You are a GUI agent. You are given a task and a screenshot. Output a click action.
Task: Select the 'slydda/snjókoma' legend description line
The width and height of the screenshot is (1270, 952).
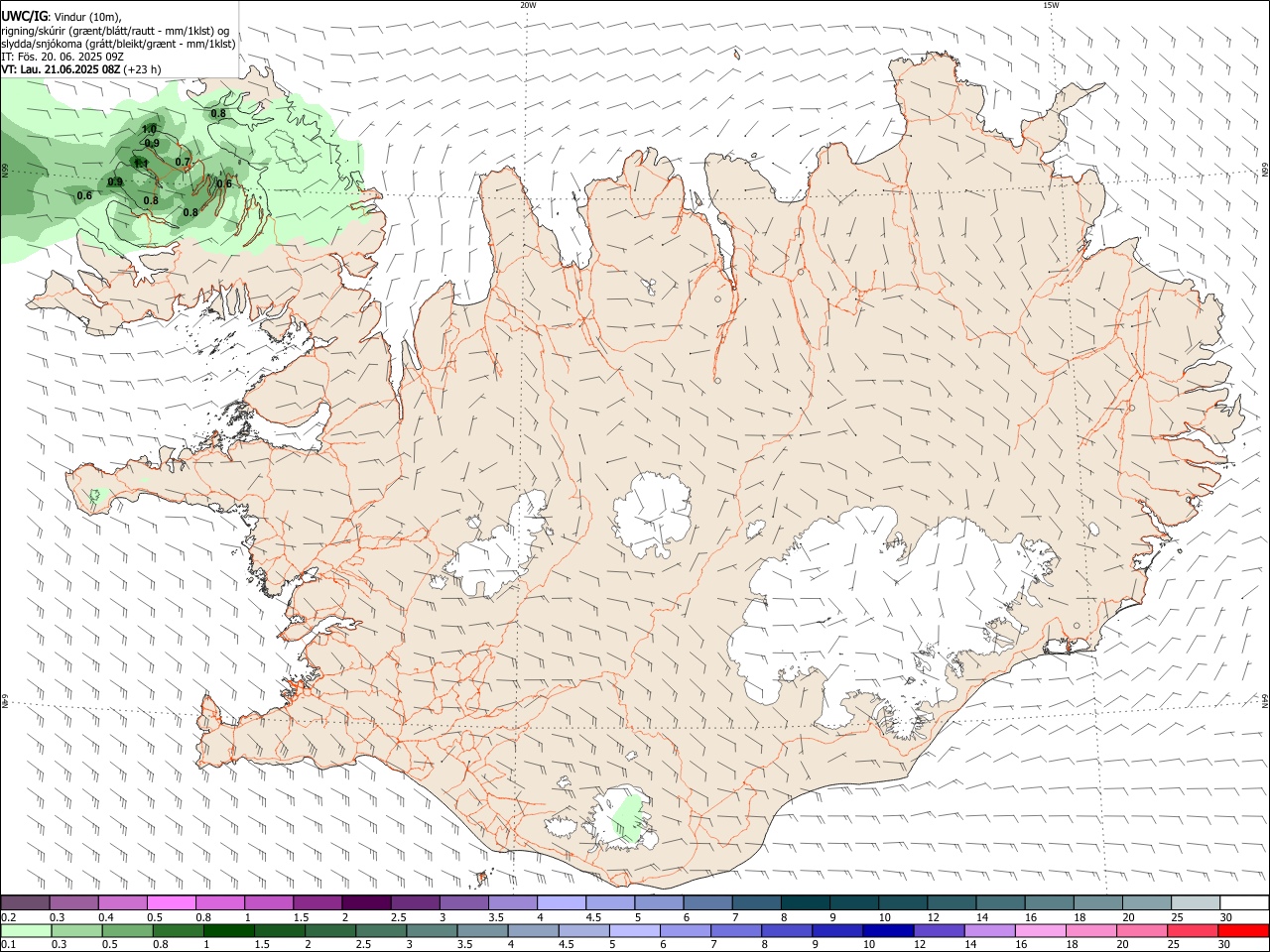[x=118, y=44]
